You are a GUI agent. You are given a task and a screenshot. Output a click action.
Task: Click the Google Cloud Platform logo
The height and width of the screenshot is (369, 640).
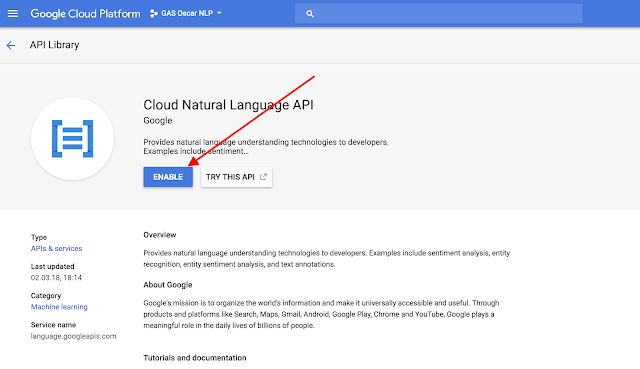click(x=85, y=13)
